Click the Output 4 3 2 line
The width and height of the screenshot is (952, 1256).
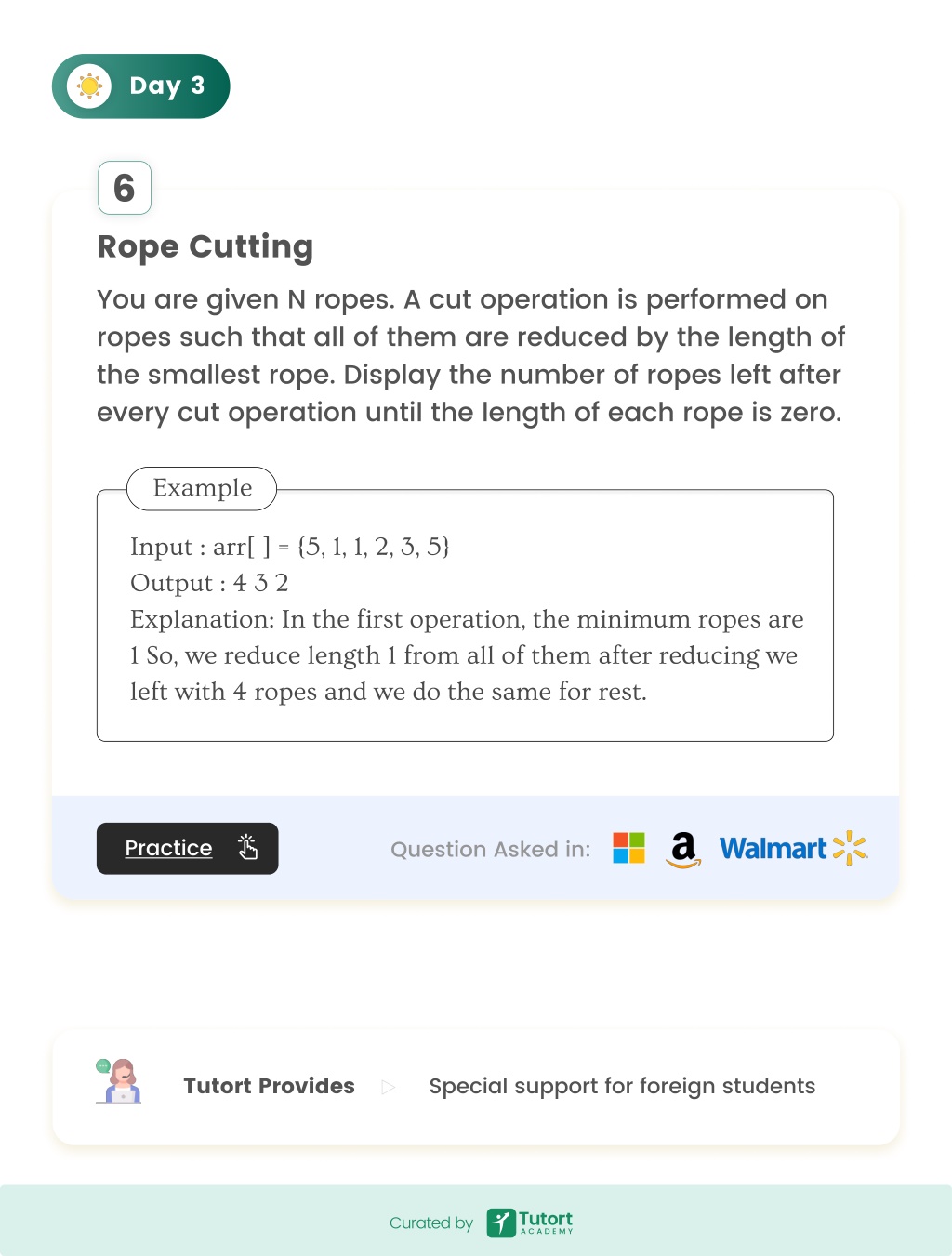[x=209, y=583]
